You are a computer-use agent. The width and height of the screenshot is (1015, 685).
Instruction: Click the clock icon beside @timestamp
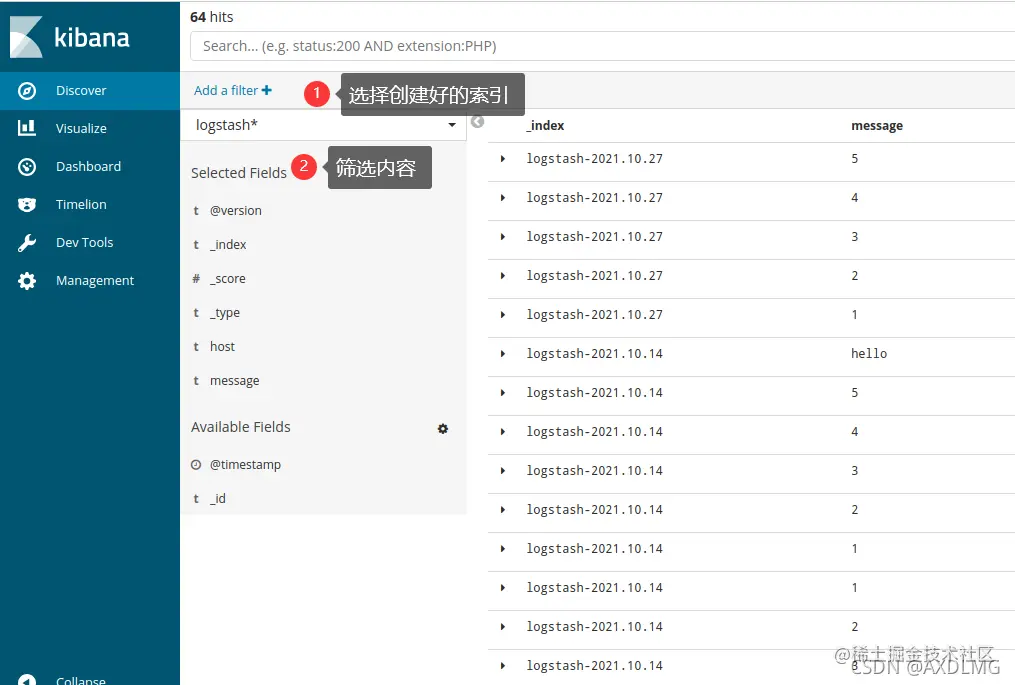coord(196,464)
